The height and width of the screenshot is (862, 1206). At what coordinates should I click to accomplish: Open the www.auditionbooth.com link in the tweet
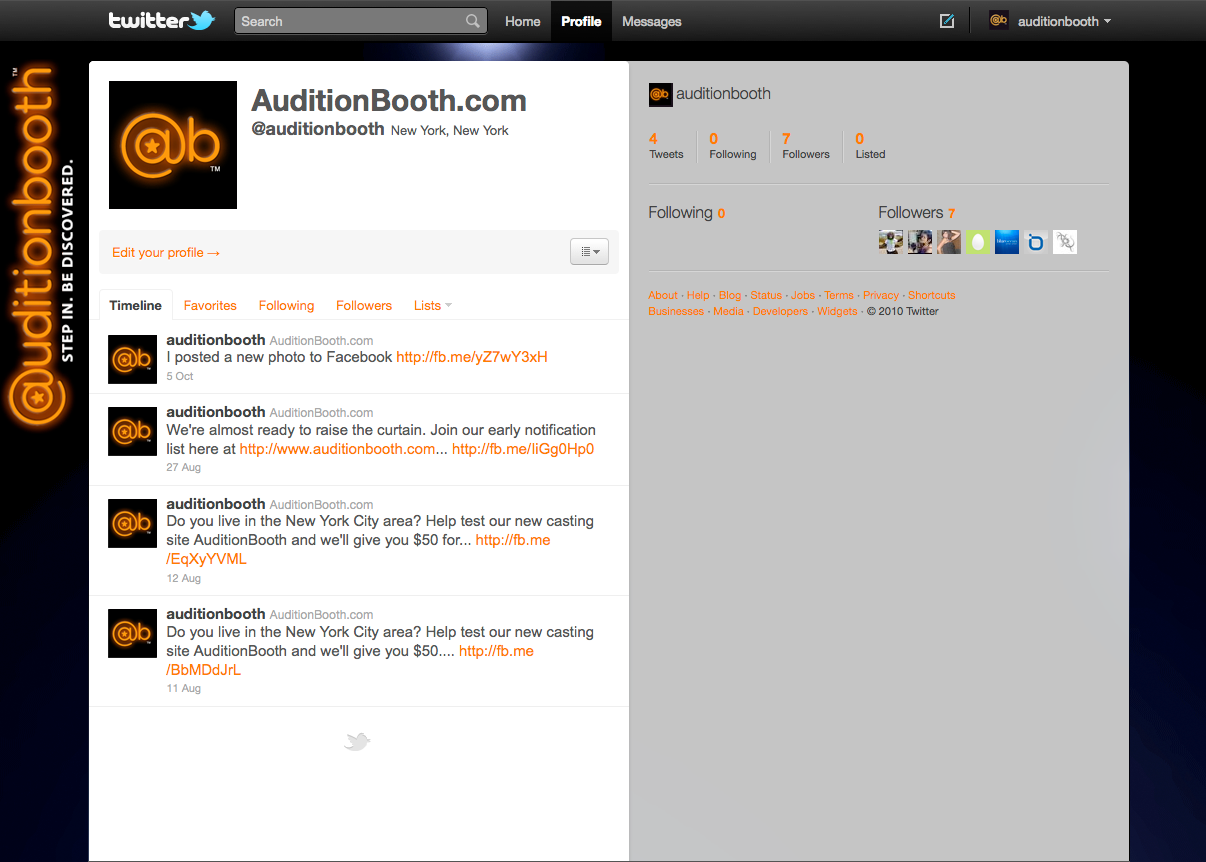pos(338,449)
